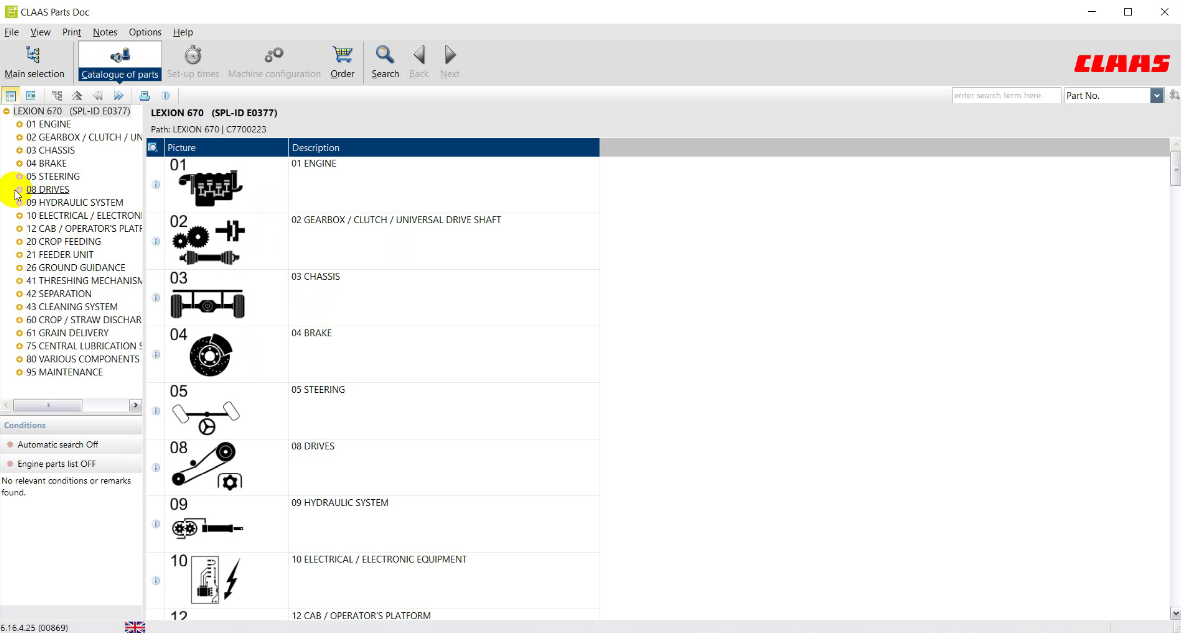Open the Order shopping cart
Image resolution: width=1181 pixels, height=633 pixels.
[x=342, y=62]
